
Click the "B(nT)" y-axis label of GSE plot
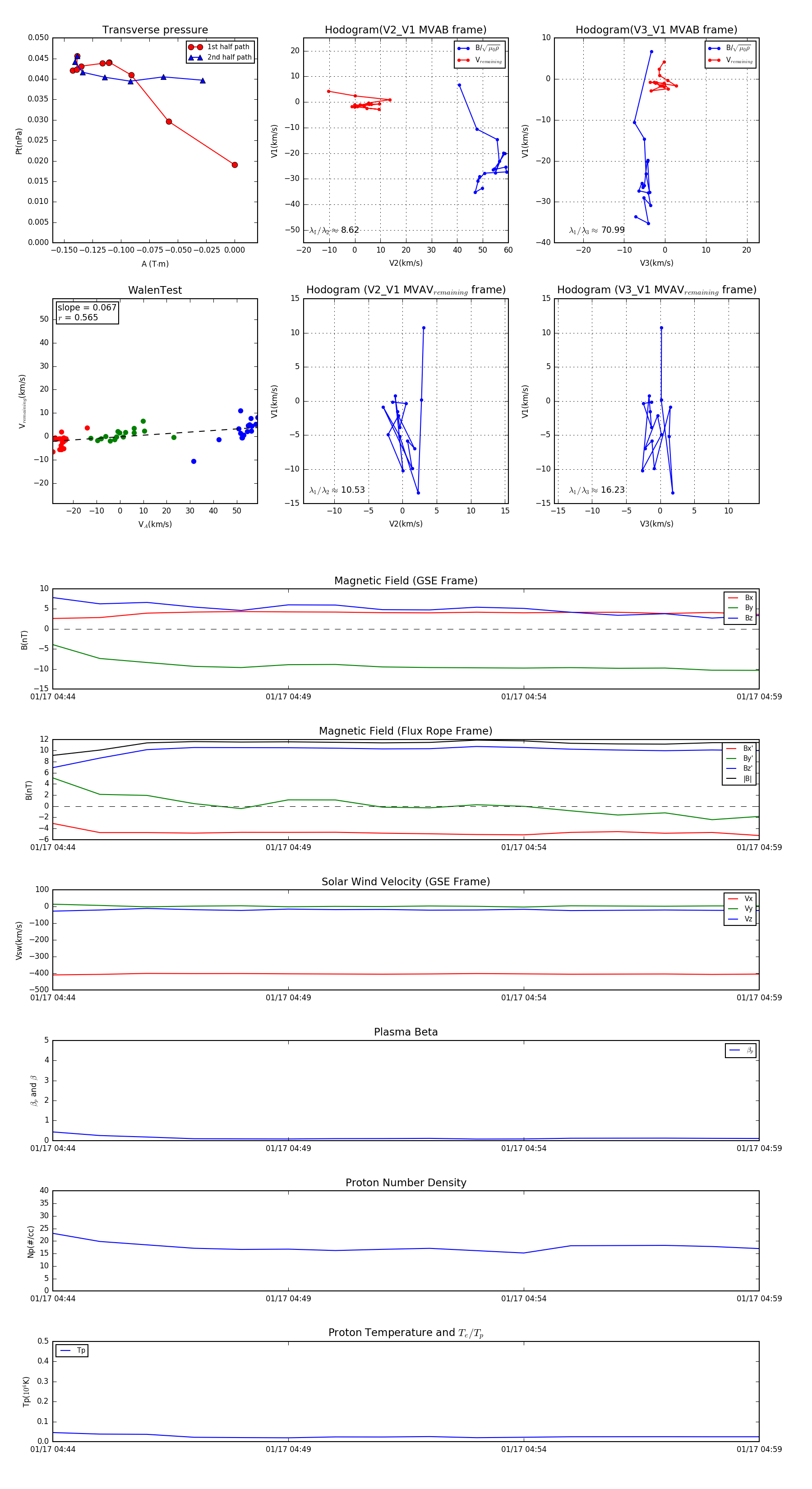click(x=24, y=640)
